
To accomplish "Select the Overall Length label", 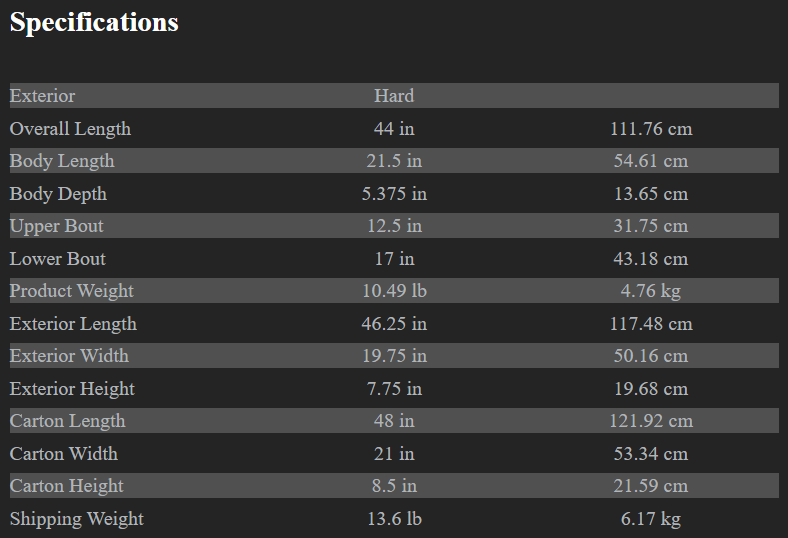I will pyautogui.click(x=70, y=129).
